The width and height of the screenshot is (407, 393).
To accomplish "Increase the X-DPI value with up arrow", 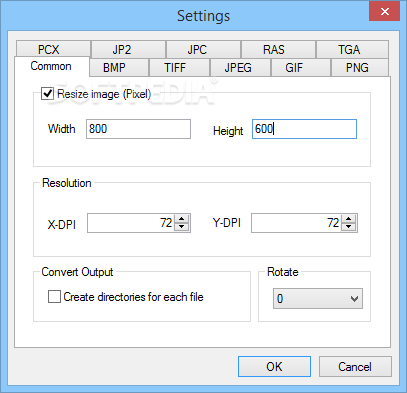I will (x=182, y=219).
